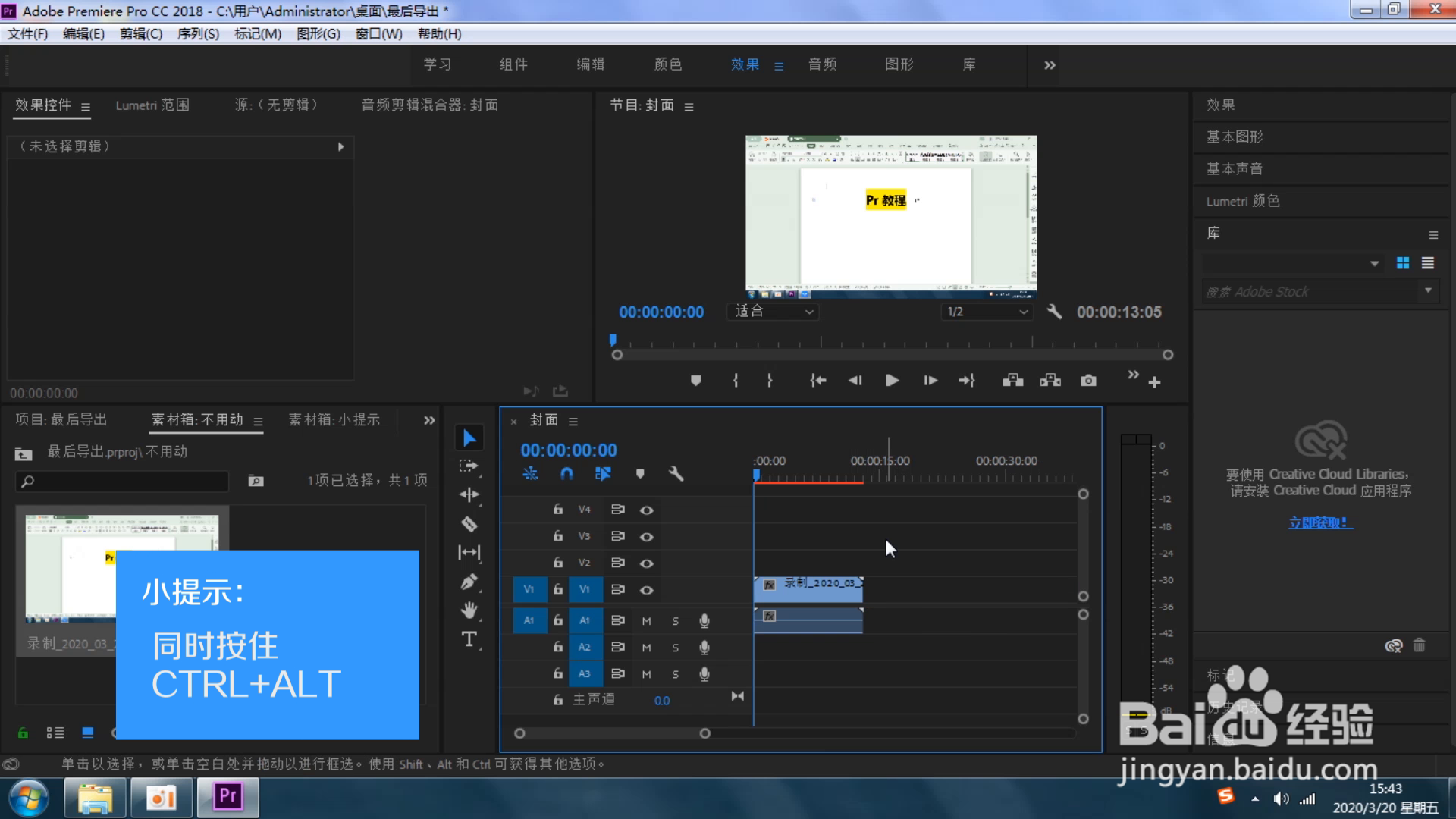This screenshot has width=1456, height=819.
Task: Toggle V4 track output eye
Action: tap(646, 510)
